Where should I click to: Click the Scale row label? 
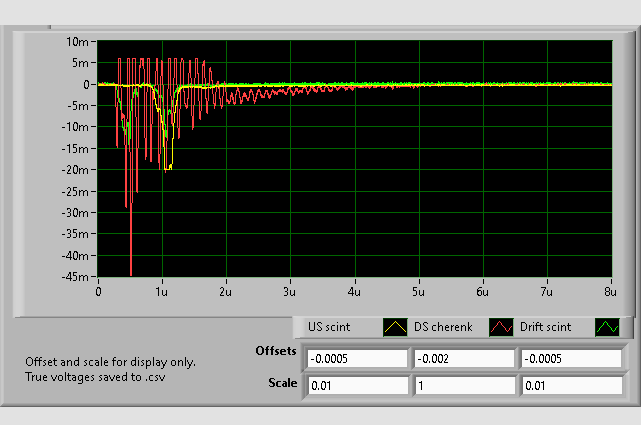tap(283, 382)
